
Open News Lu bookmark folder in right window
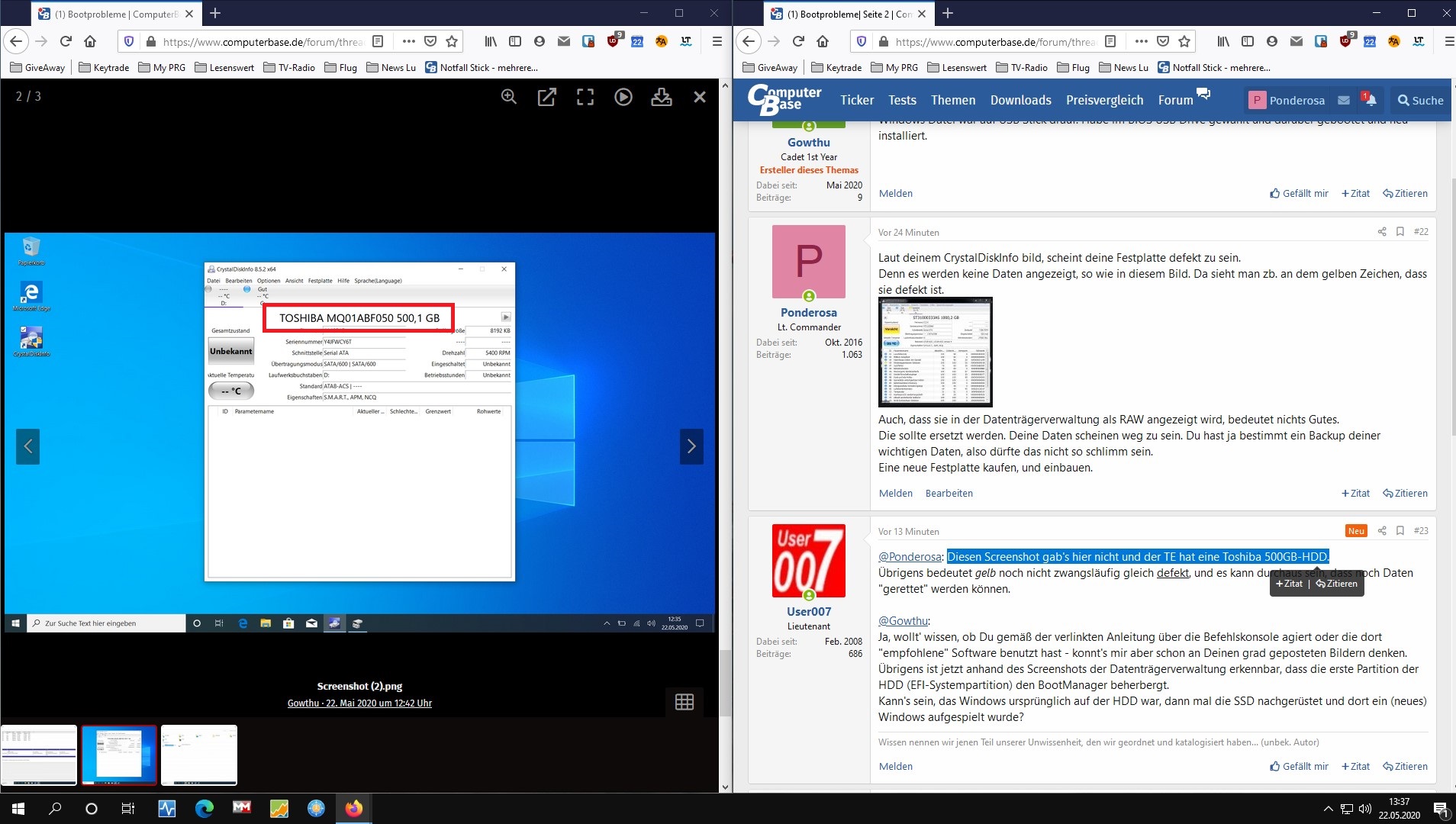pyautogui.click(x=1123, y=67)
